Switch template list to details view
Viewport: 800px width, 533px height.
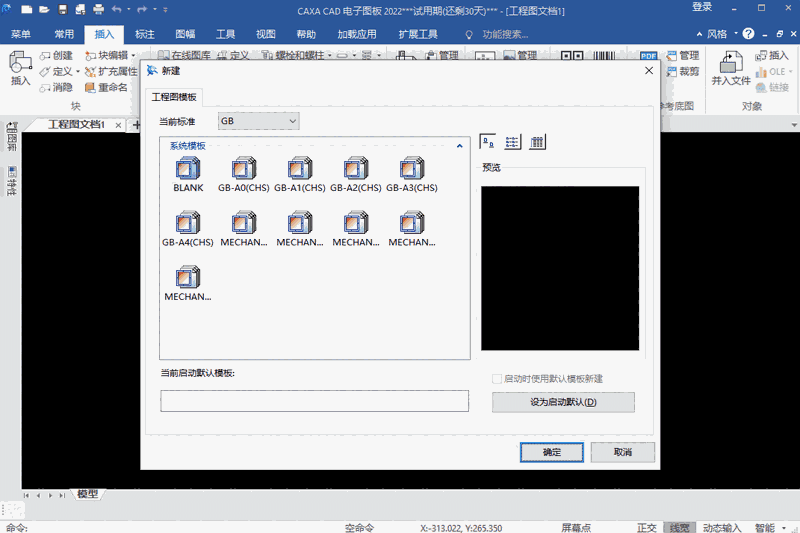click(537, 142)
